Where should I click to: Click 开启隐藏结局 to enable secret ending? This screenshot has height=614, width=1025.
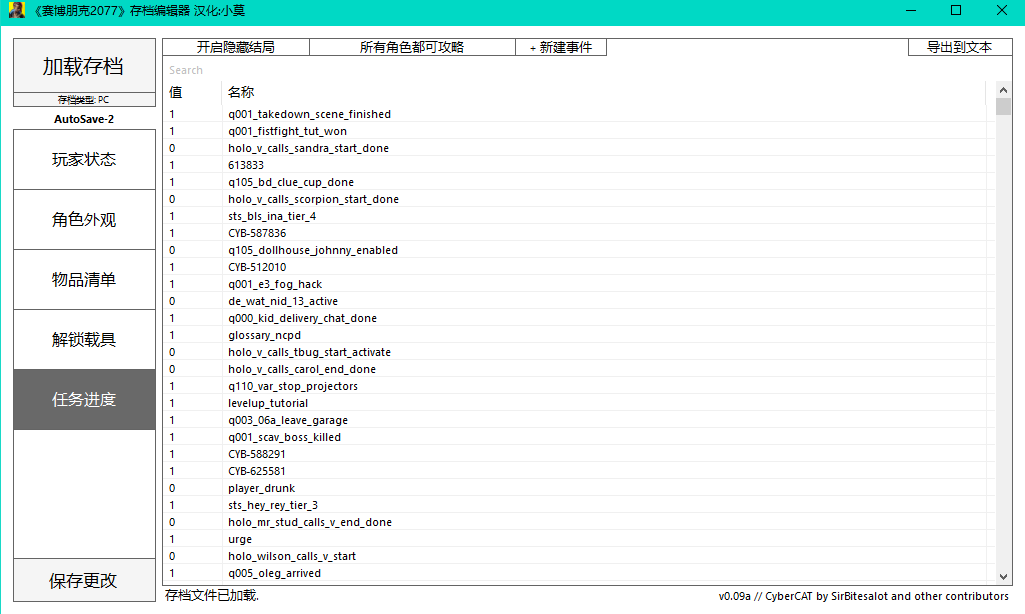click(x=236, y=47)
